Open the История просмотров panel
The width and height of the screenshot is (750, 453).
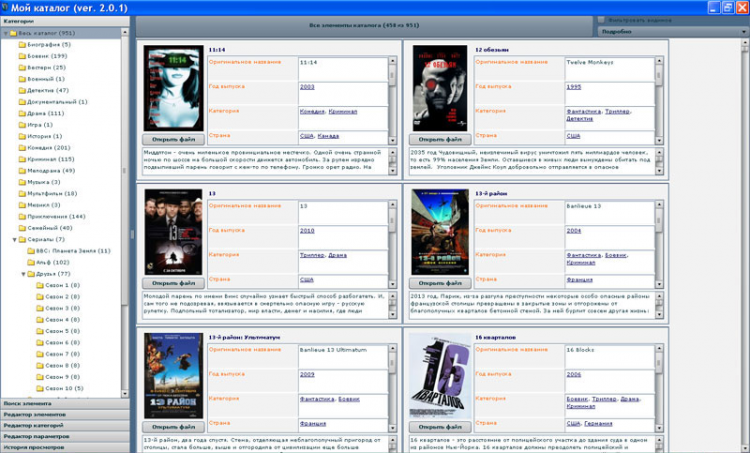click(65, 448)
